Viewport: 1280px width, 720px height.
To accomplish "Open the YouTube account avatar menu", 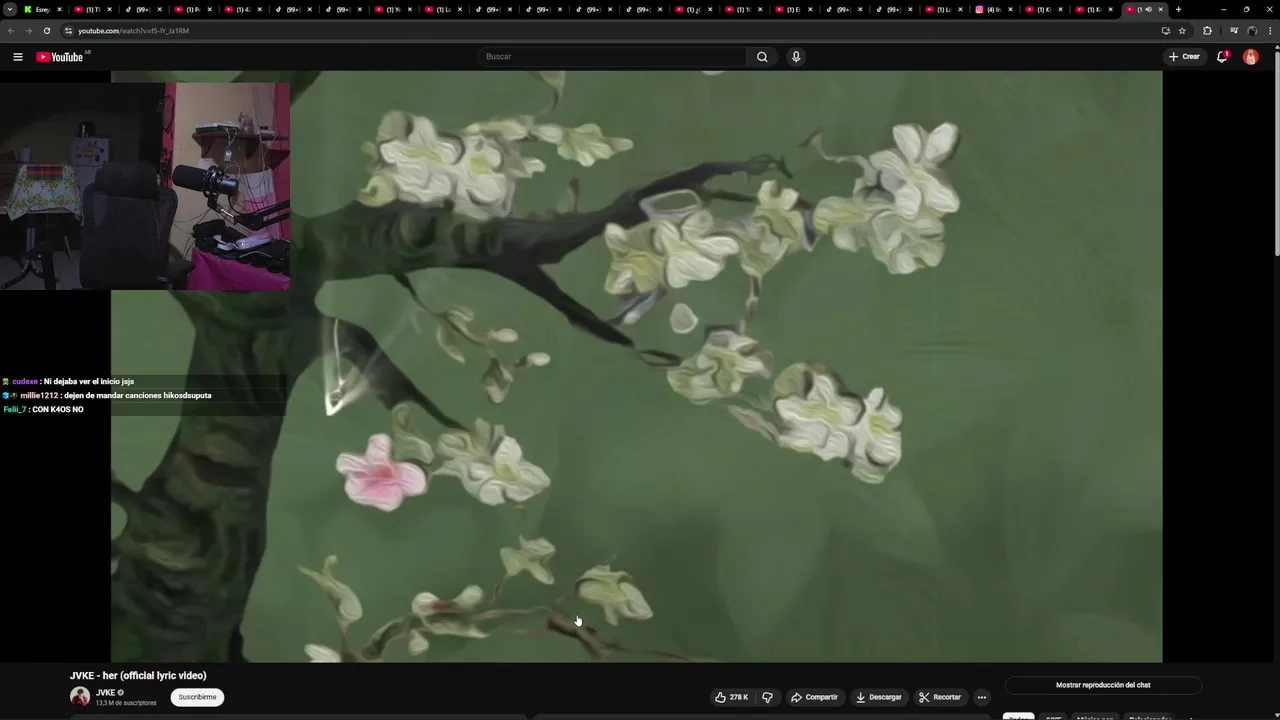I will (x=1250, y=57).
